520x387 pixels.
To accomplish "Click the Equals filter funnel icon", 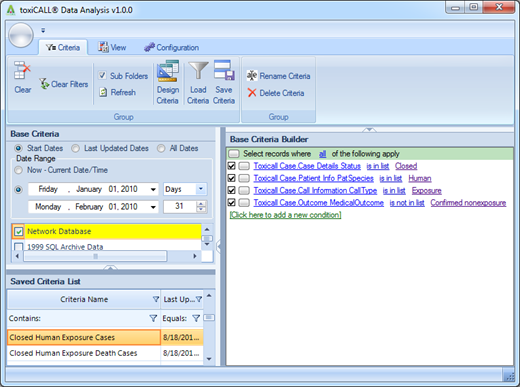I will (196, 318).
